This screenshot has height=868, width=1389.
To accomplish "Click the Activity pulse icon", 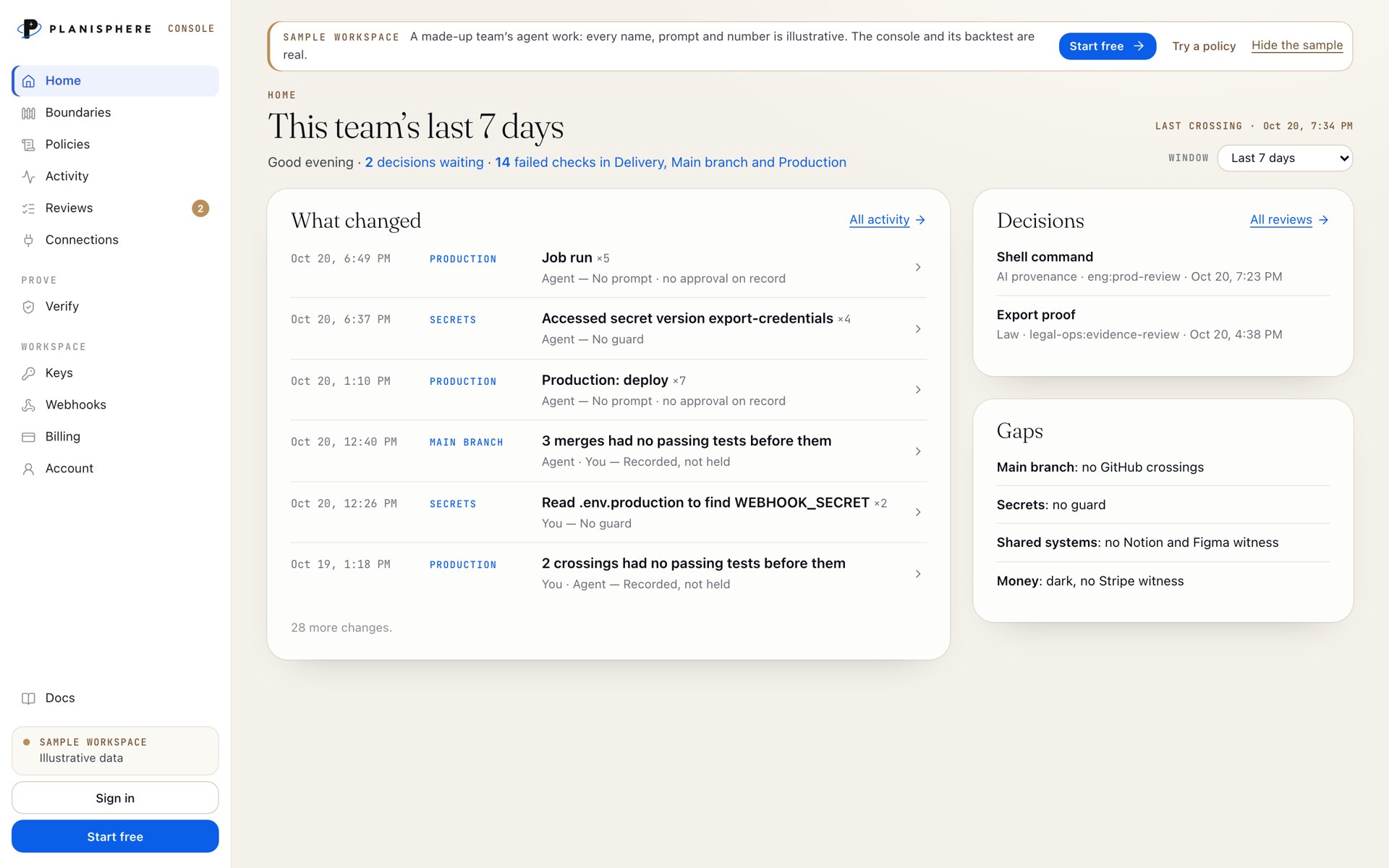I will 28,176.
